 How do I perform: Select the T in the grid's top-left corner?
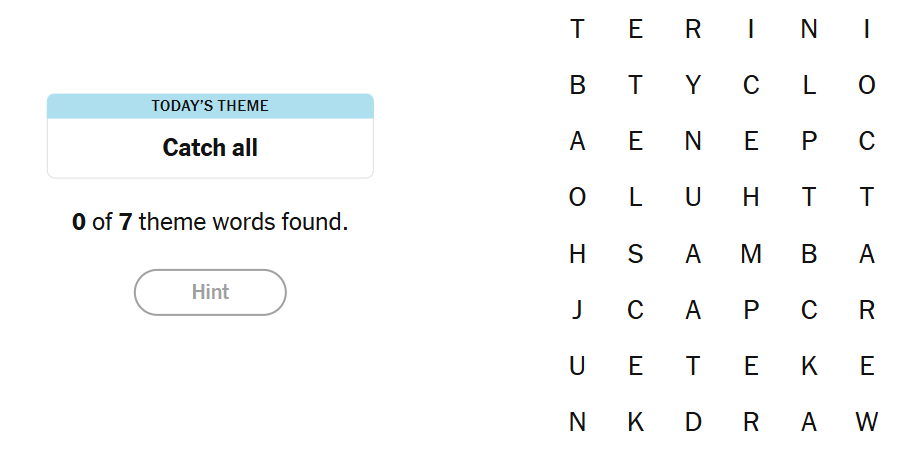click(577, 30)
